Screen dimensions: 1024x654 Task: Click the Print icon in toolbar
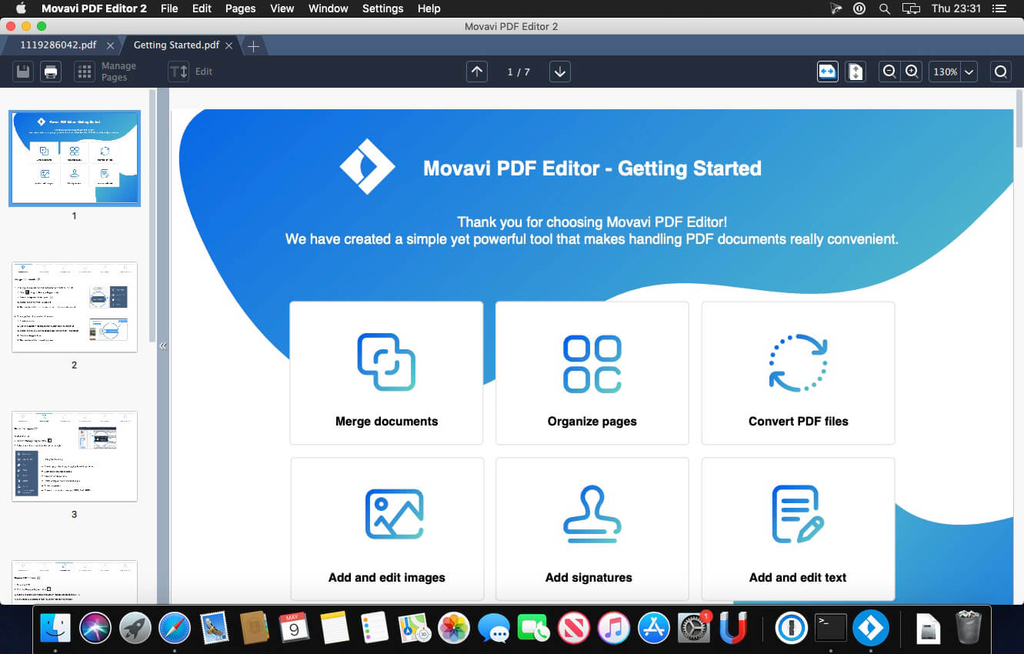tap(51, 71)
